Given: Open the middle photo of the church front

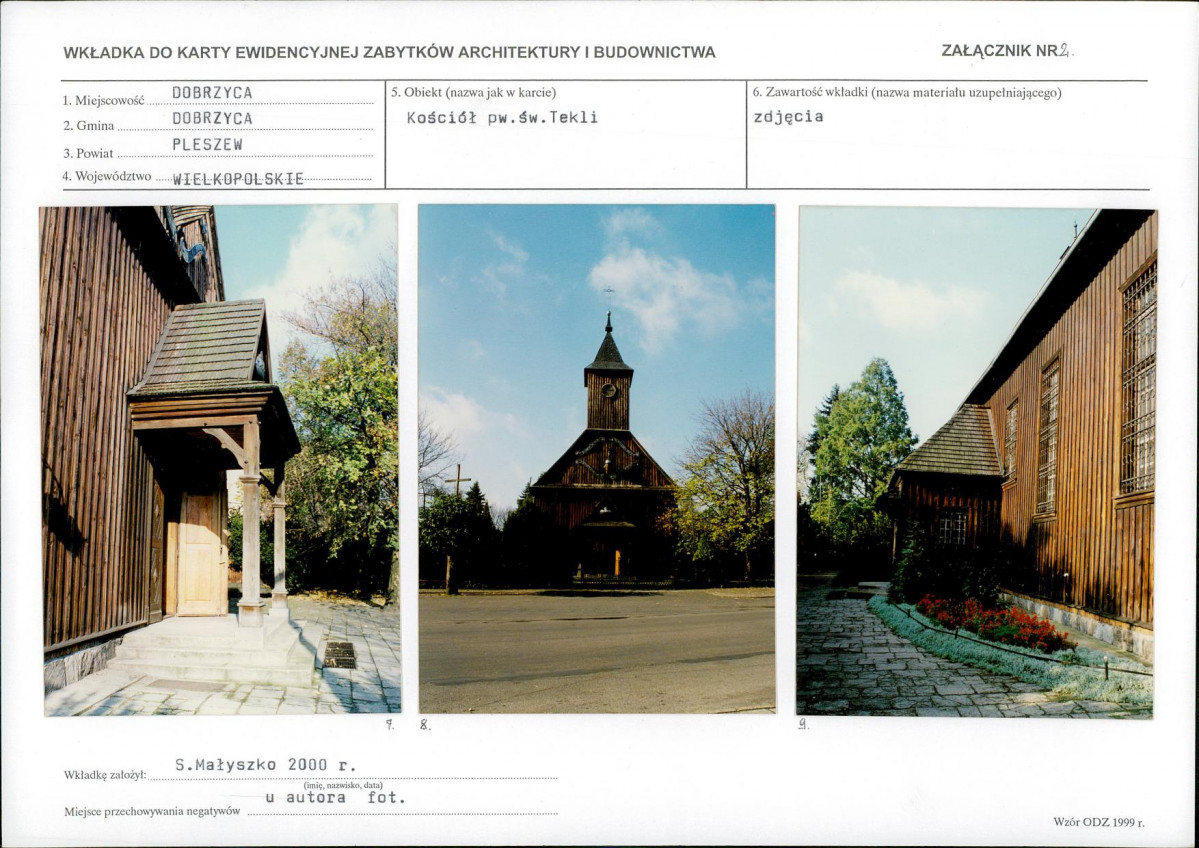Looking at the screenshot, I should [596, 458].
